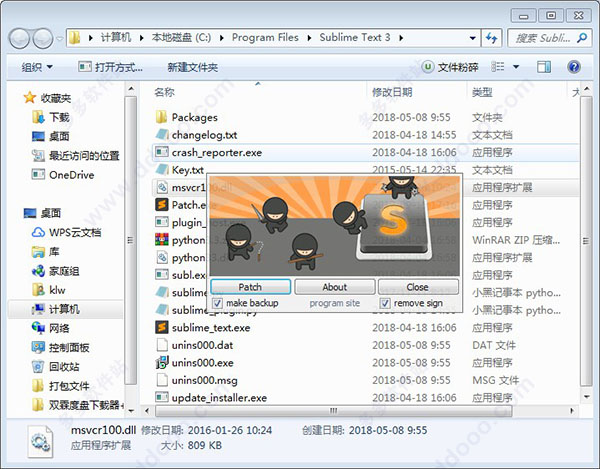Select 本地磁盘 (C:) breadcrumb segment
The width and height of the screenshot is (600, 469).
pos(181,37)
